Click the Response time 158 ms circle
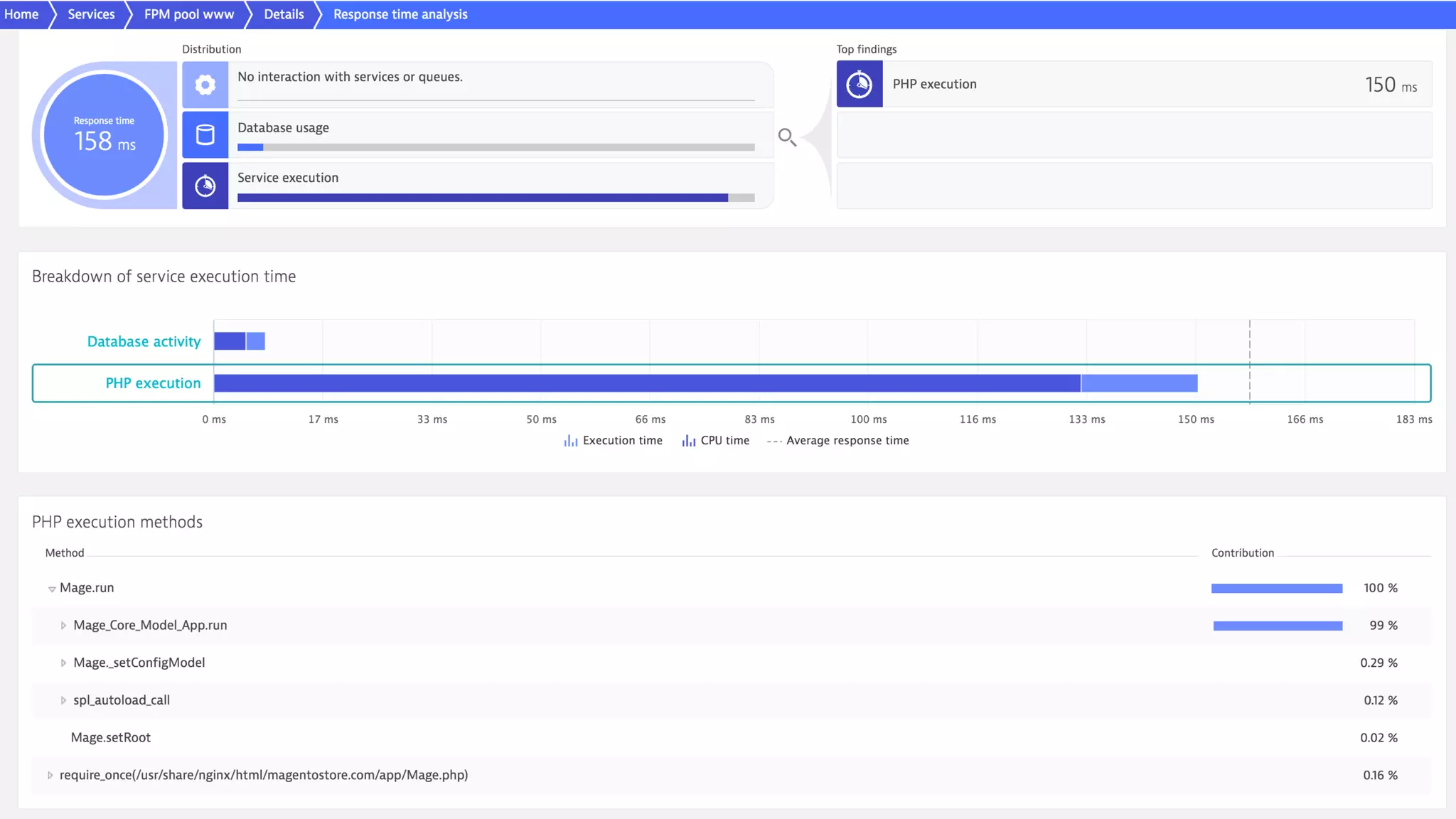Viewport: 1456px width, 819px height. (104, 134)
